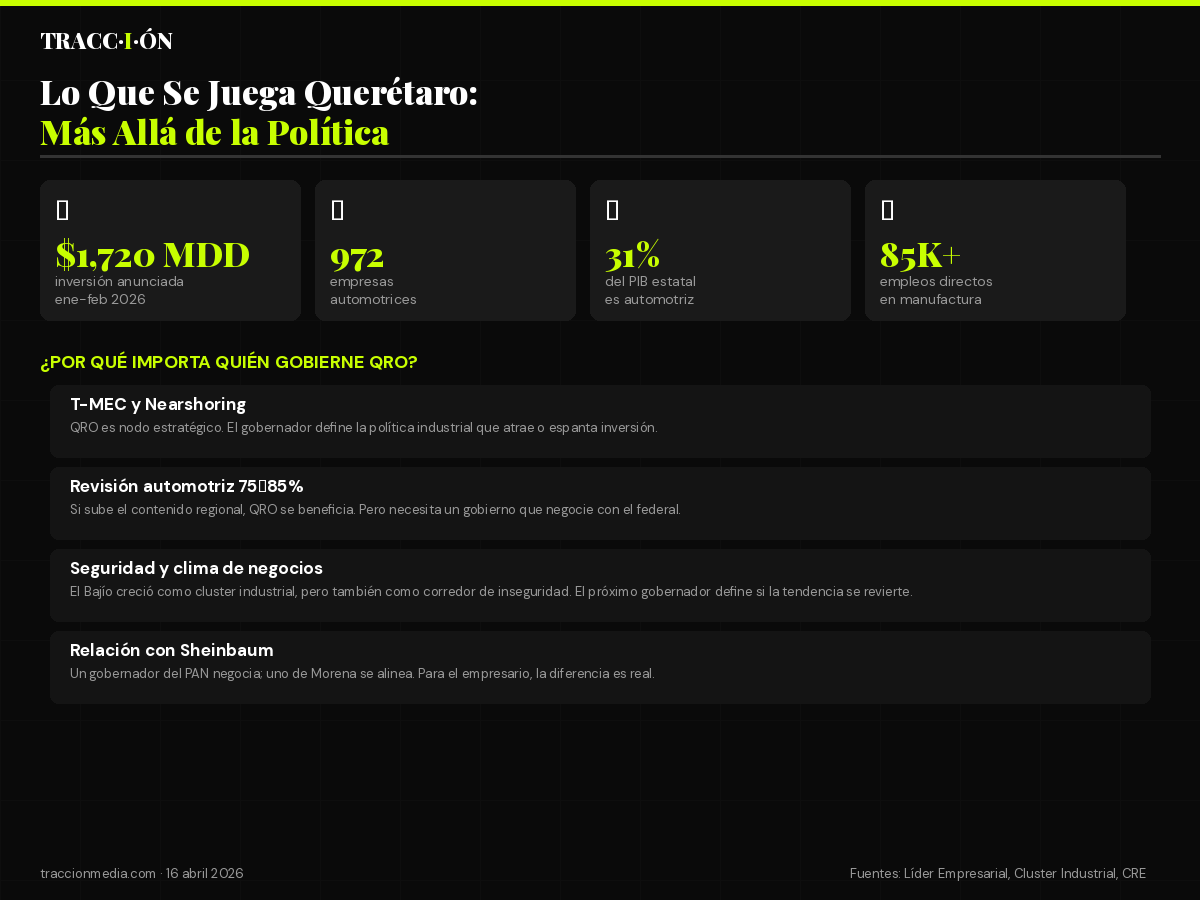
Task: Click the Lo Que Se Juega Querétaro headline
Action: click(x=259, y=92)
